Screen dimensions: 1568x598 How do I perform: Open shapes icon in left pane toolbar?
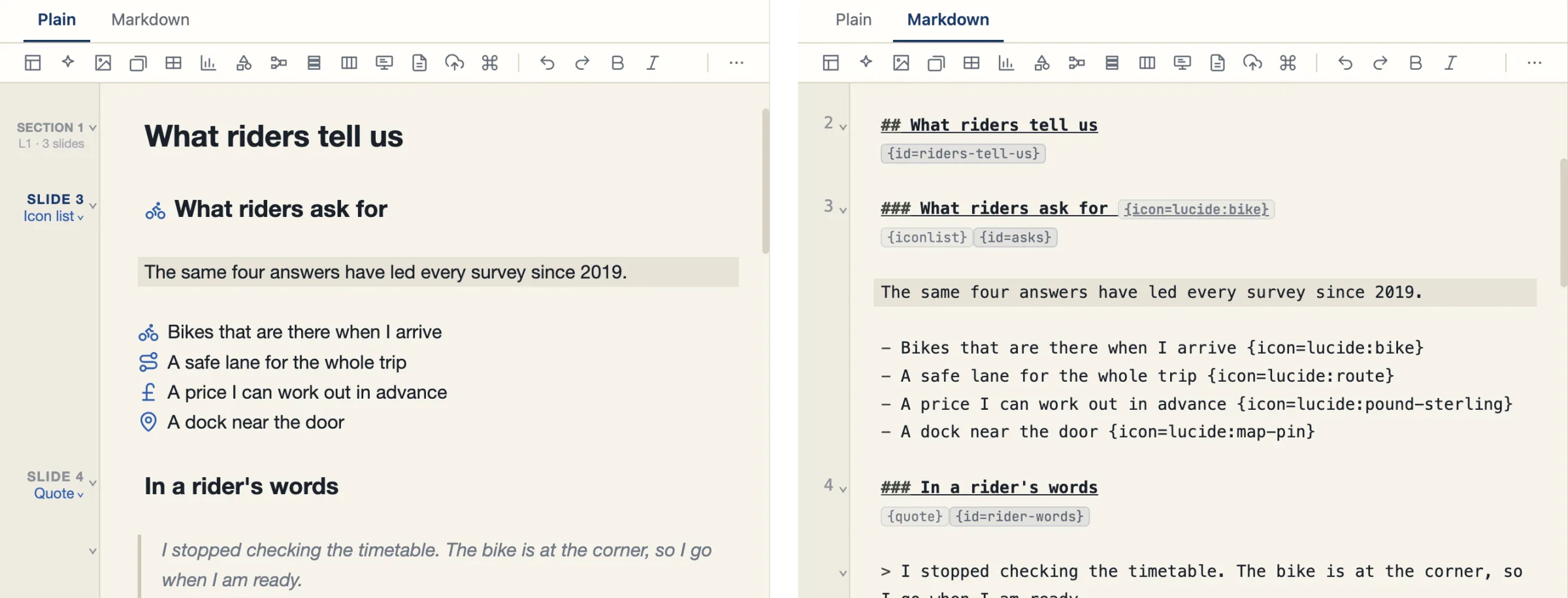[244, 63]
